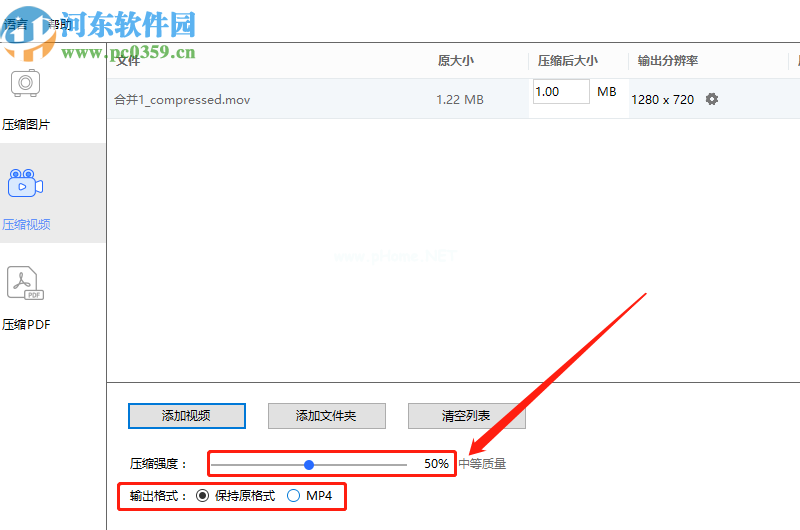800x530 pixels.
Task: Click the compression strength slider handle
Action: tap(309, 465)
